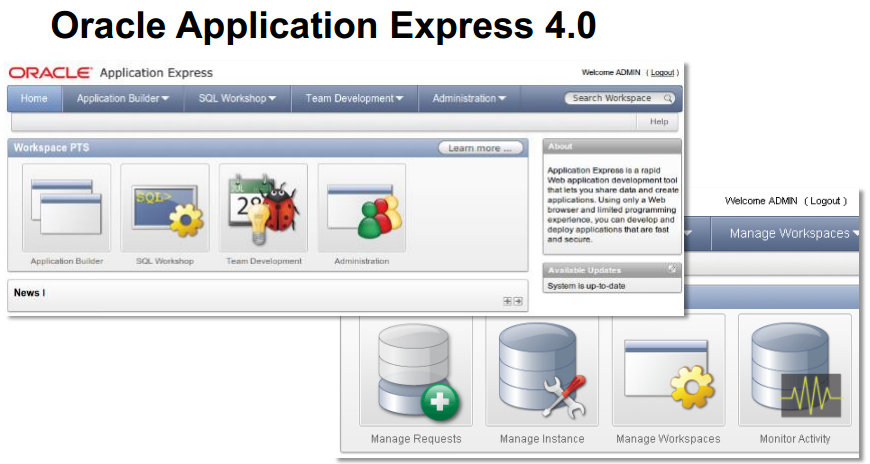Click the Manage Workspaces gear icon
Viewport: 870px width, 464px height.
[x=669, y=371]
